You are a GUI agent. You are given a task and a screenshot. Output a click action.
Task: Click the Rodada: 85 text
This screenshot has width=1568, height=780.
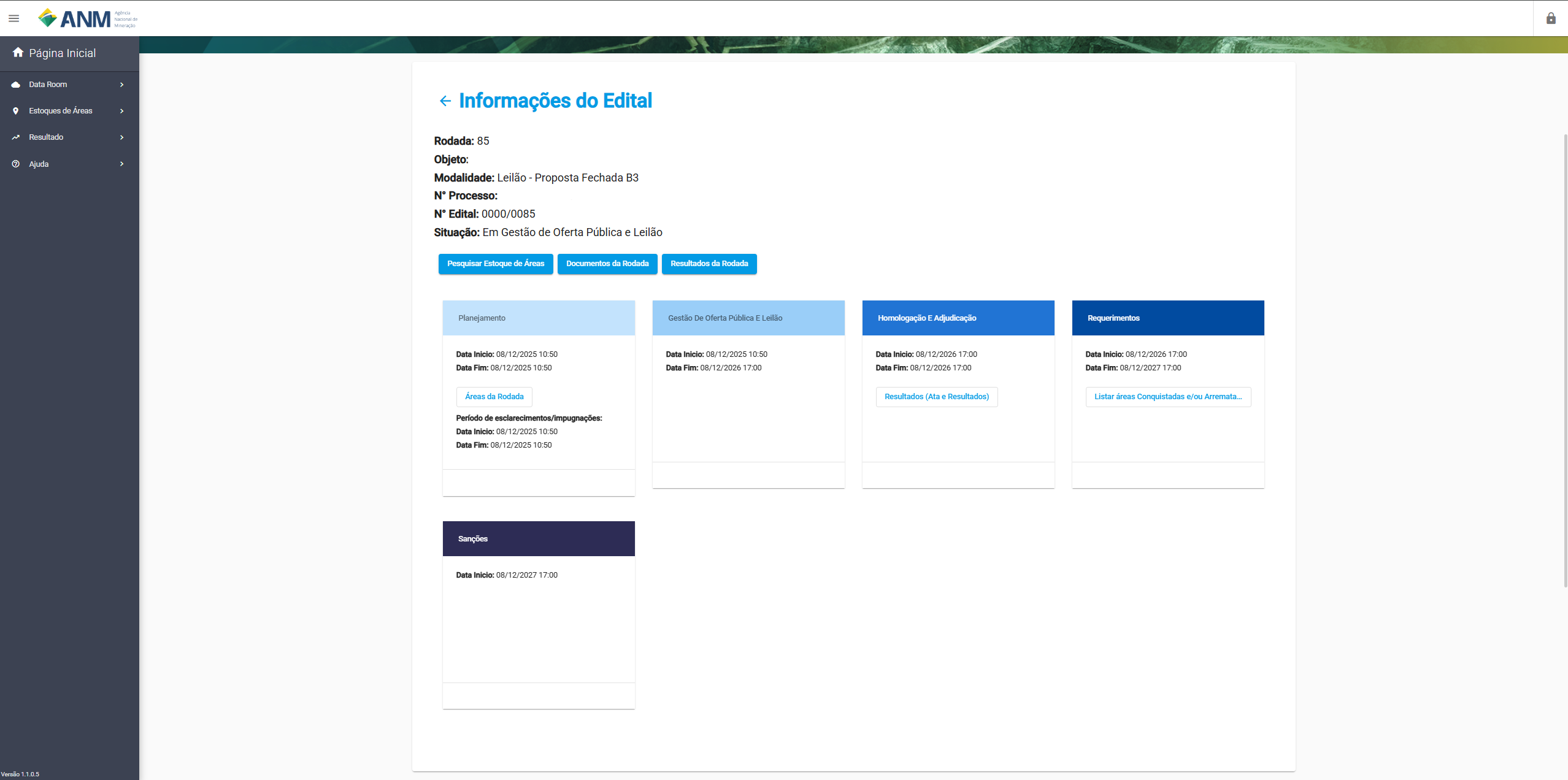coord(461,141)
